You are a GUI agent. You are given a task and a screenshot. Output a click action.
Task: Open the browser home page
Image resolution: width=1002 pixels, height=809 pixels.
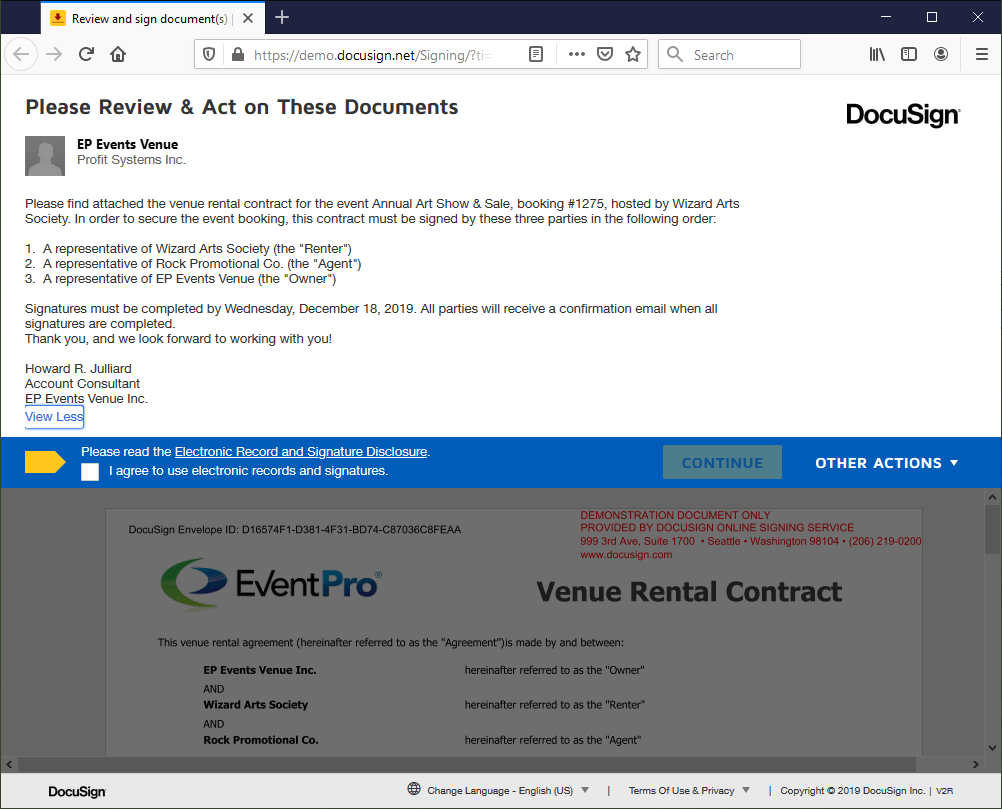point(118,54)
